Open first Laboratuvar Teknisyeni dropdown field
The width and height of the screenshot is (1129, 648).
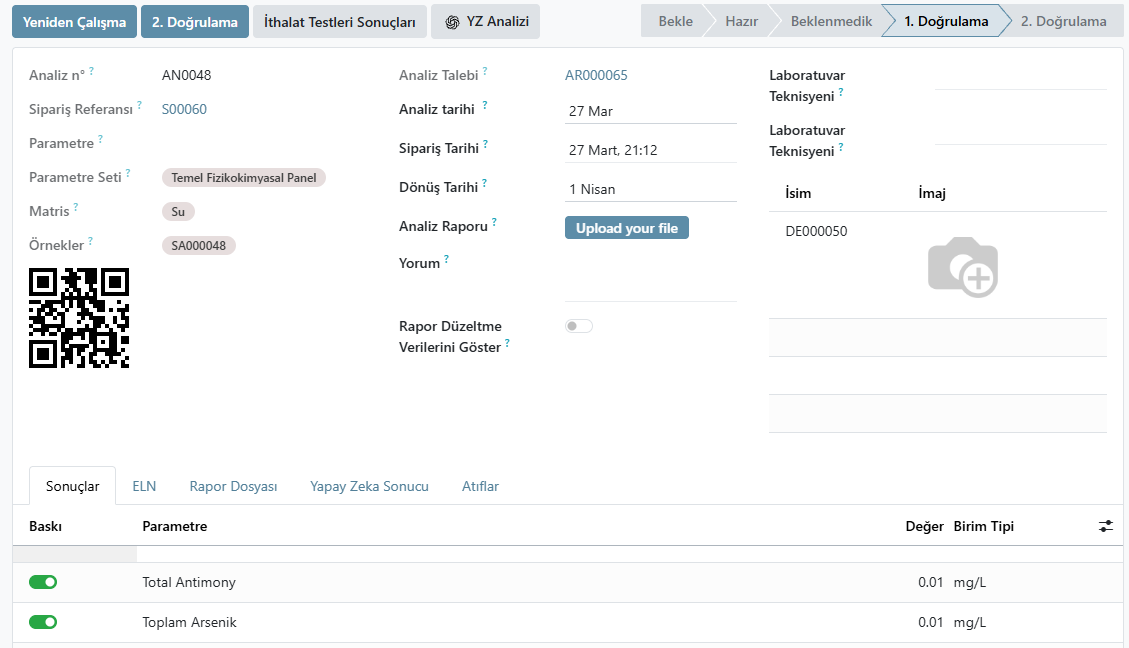1020,80
